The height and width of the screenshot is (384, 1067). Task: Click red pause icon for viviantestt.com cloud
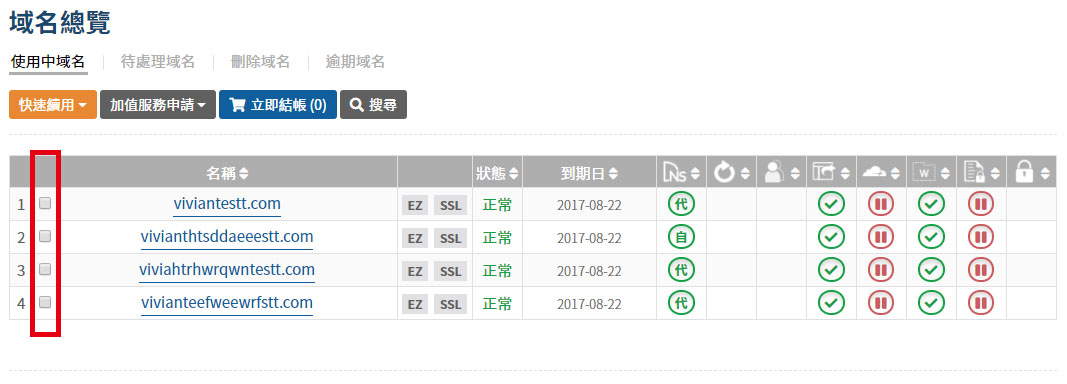(881, 204)
